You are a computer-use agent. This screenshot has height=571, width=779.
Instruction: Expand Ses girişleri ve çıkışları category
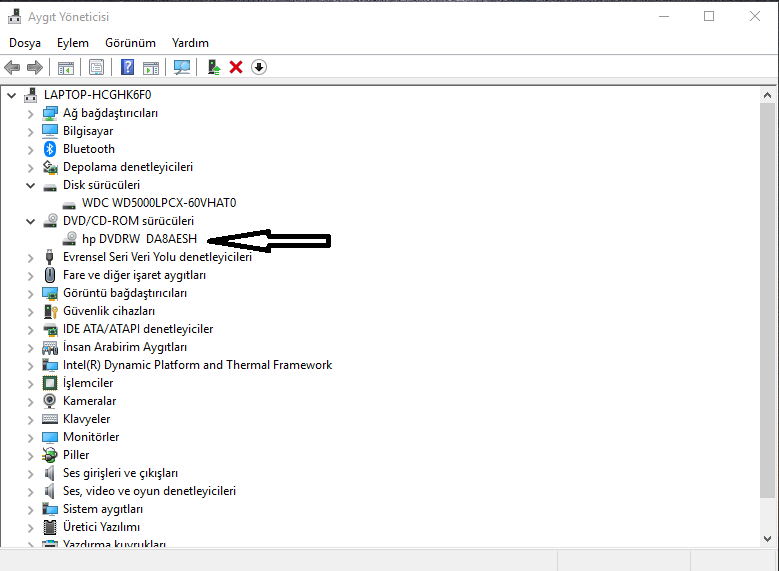coord(31,474)
